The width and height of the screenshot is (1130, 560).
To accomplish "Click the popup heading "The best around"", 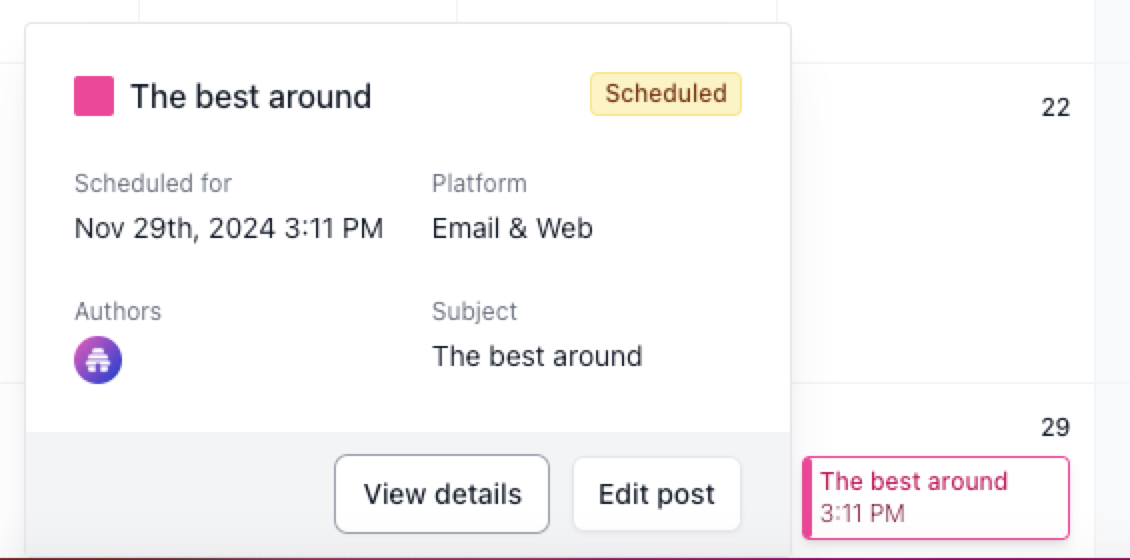I will pyautogui.click(x=251, y=97).
